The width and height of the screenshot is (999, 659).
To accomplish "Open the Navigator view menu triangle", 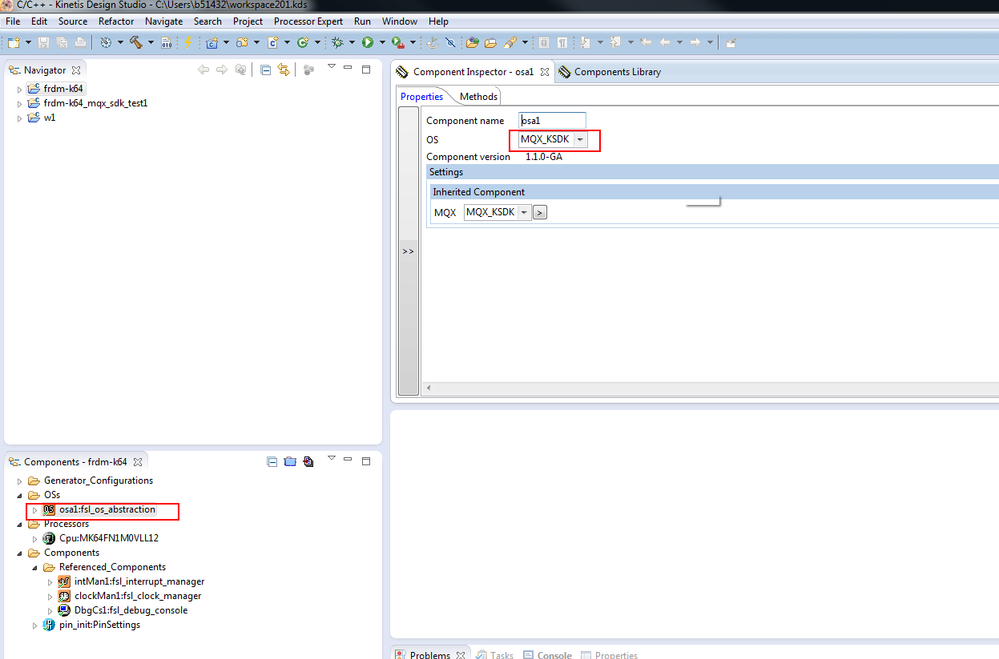I will pos(331,66).
